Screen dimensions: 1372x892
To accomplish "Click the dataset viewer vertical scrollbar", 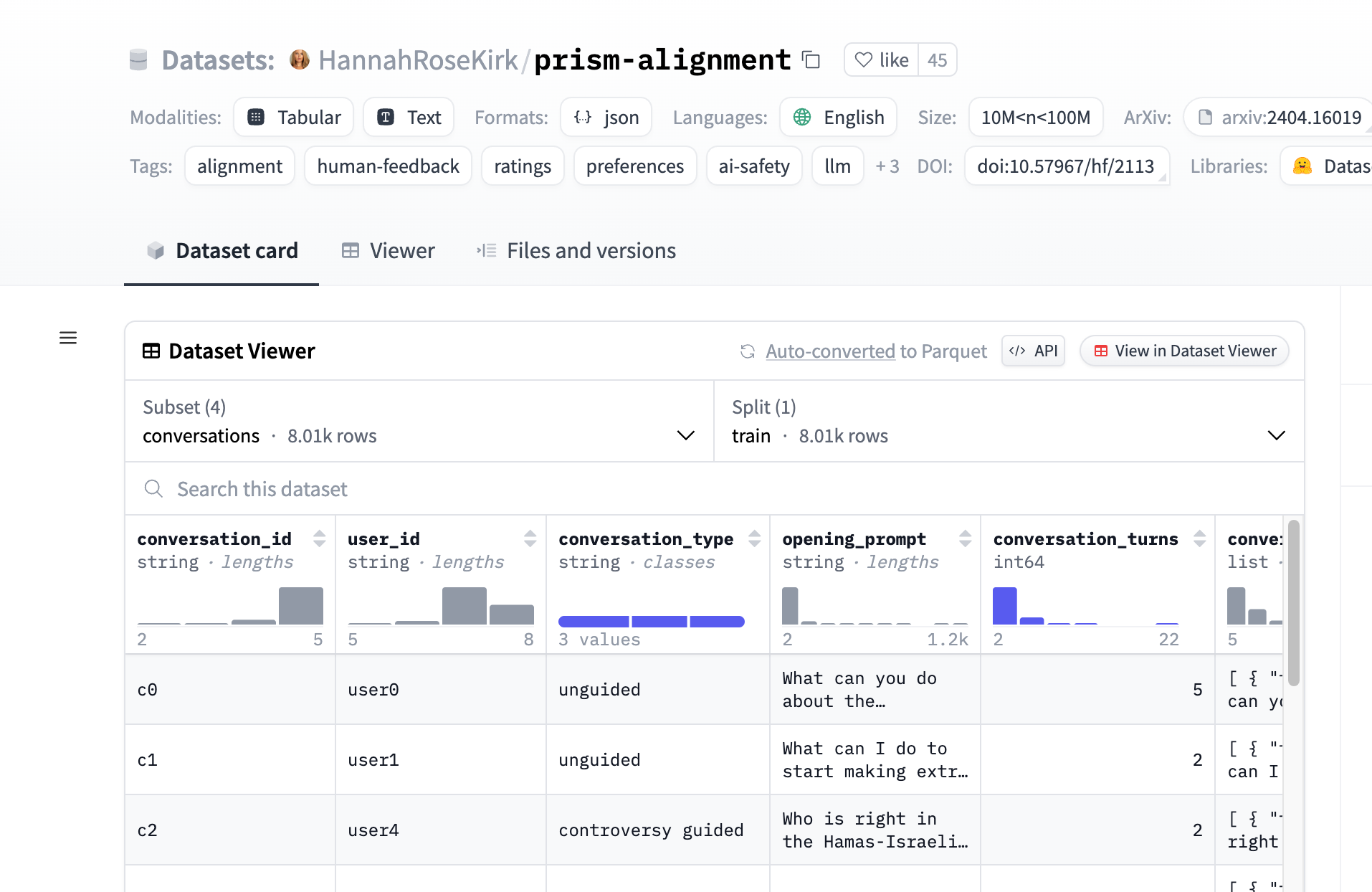I will [1293, 602].
